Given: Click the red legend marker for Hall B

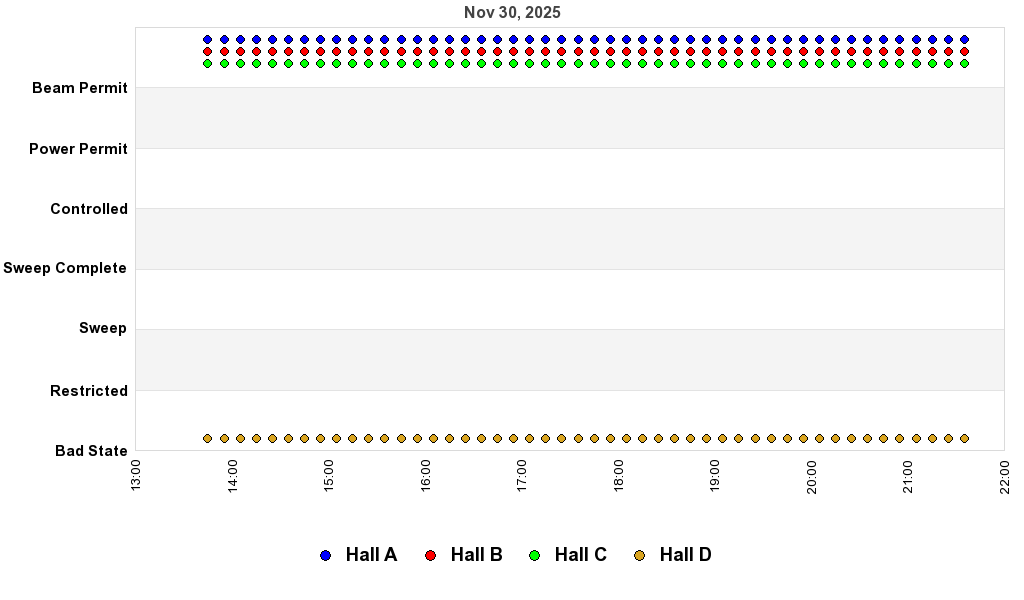Looking at the screenshot, I should pyautogui.click(x=430, y=553).
